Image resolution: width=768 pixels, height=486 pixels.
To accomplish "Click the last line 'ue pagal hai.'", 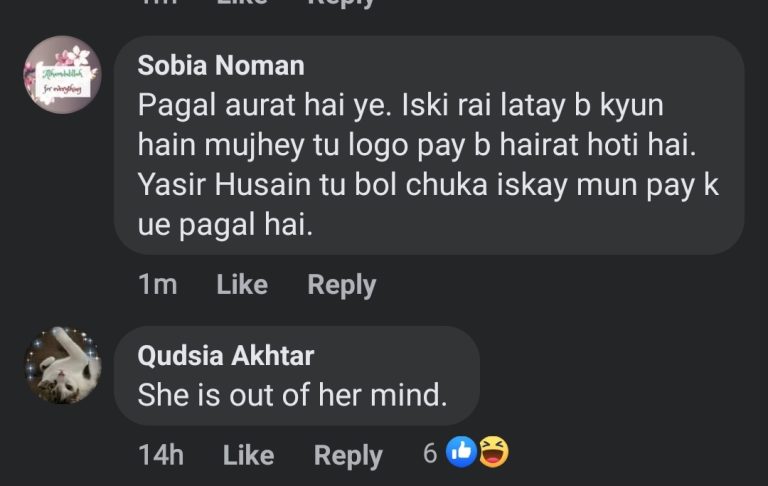I will (x=225, y=225).
